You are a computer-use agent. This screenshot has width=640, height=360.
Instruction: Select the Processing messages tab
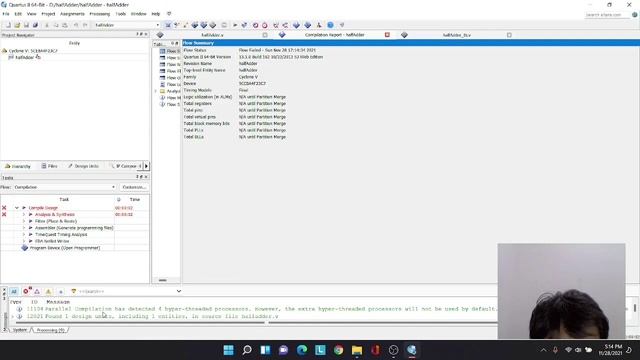pyautogui.click(x=50, y=330)
